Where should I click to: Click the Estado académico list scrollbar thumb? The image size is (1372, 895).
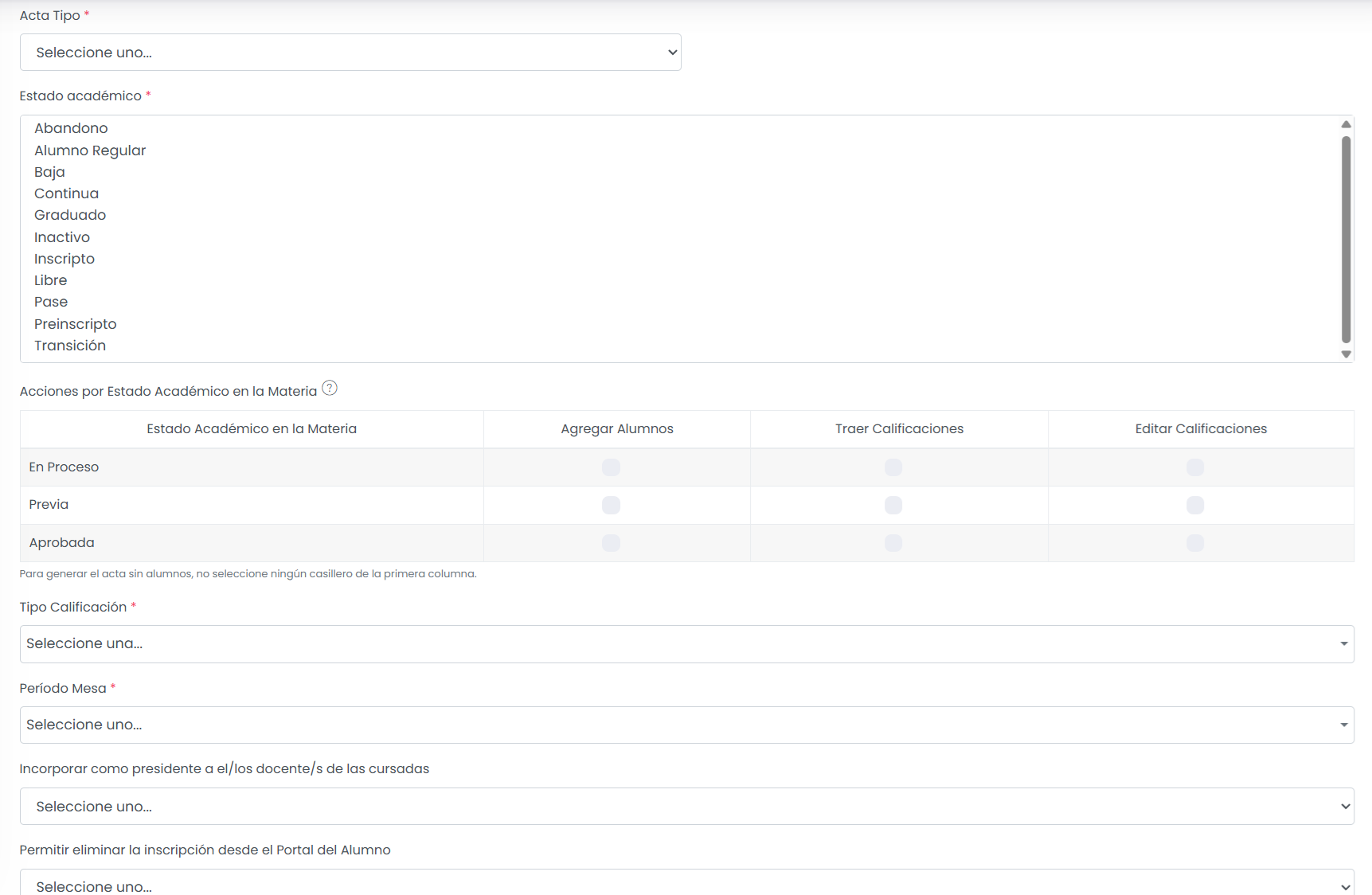coord(1346,239)
